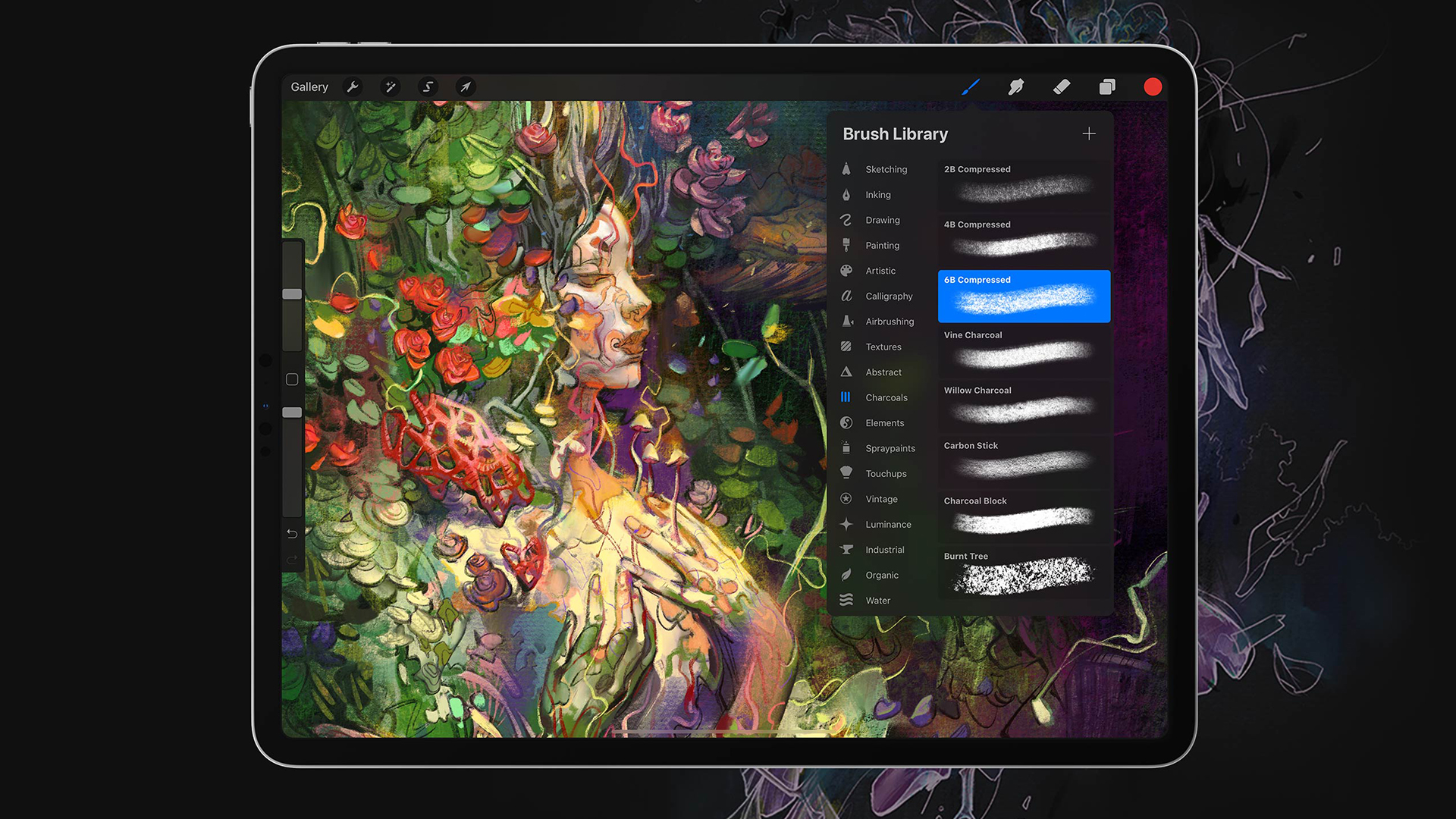The width and height of the screenshot is (1456, 819).
Task: Select the Magic Wand adjustments icon
Action: (x=390, y=87)
